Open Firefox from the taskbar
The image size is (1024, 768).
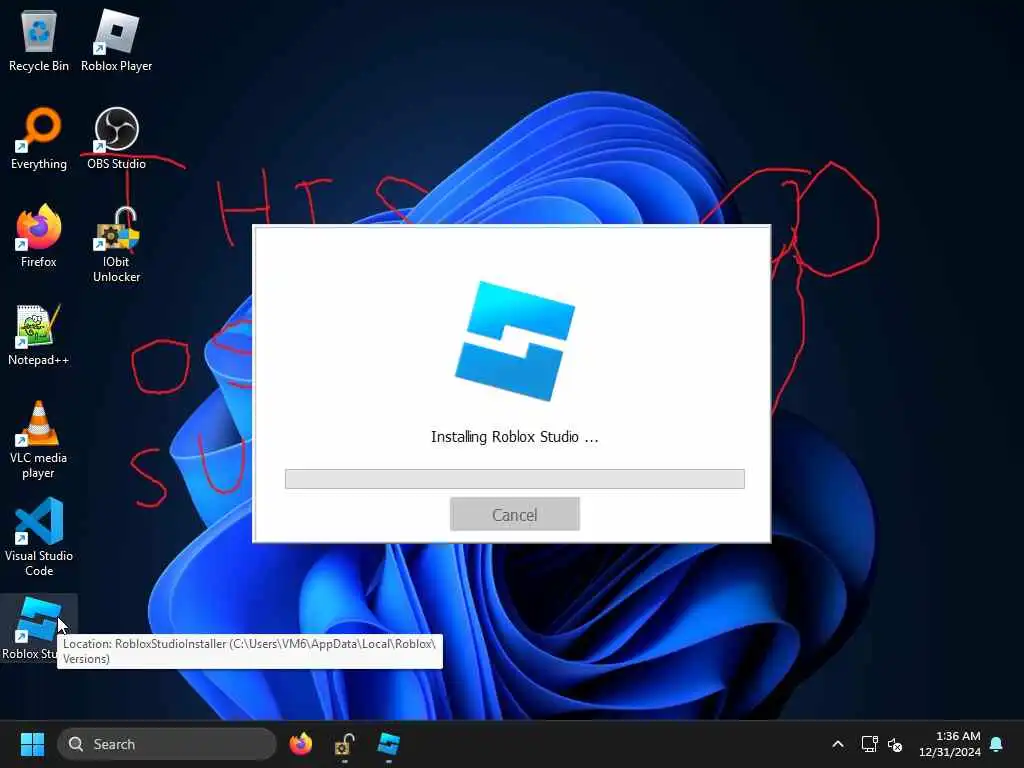(x=300, y=744)
